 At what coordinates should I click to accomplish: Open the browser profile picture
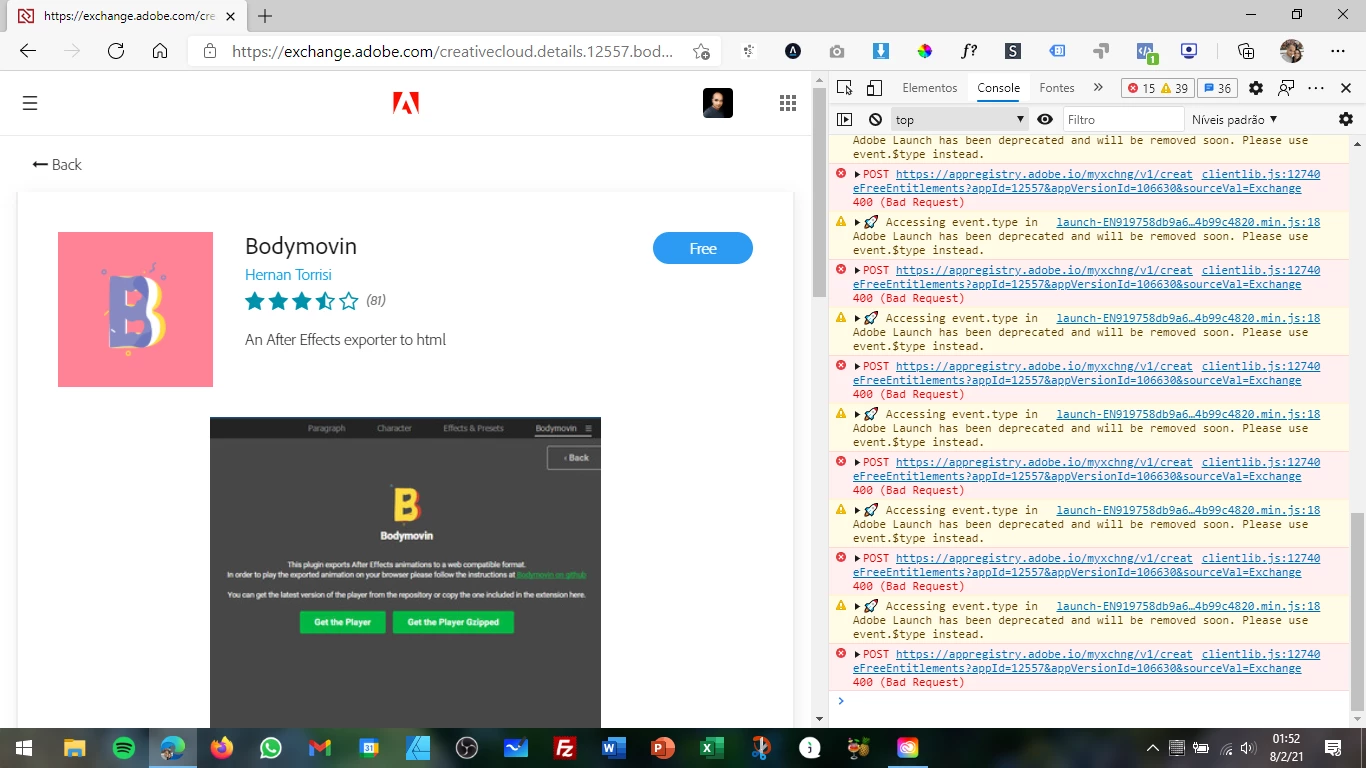pyautogui.click(x=1292, y=51)
